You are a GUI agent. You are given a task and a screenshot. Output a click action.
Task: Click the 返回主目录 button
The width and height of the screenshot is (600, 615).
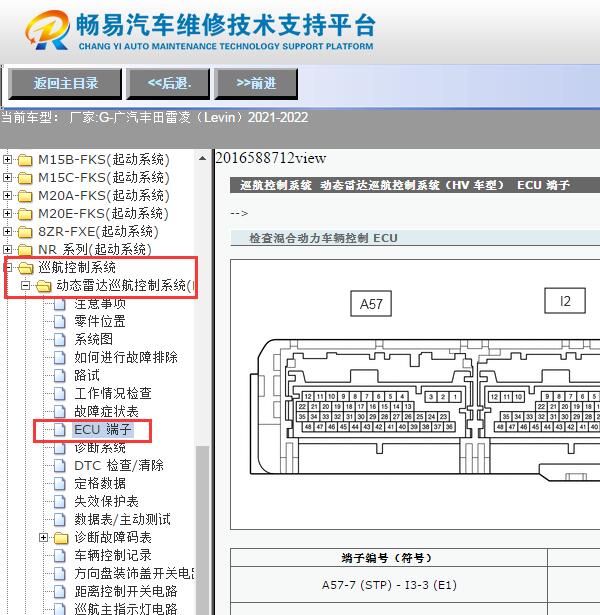[65, 83]
